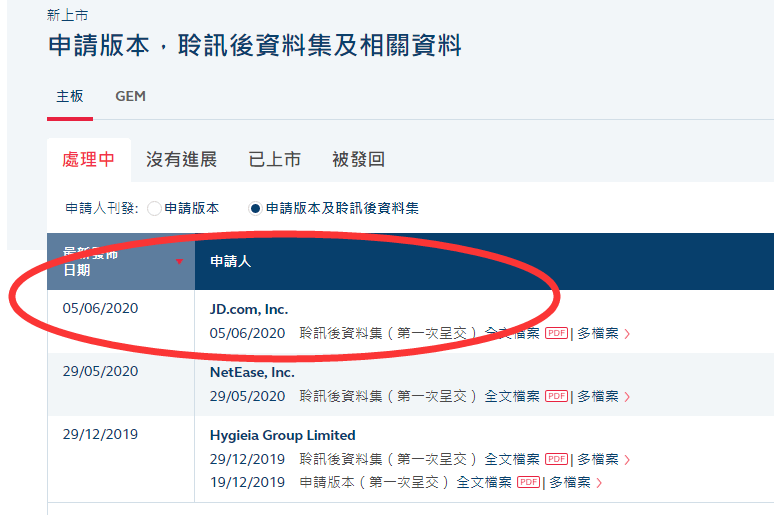Click NetEase 全文檔案 text link
This screenshot has width=774, height=515.
click(512, 396)
